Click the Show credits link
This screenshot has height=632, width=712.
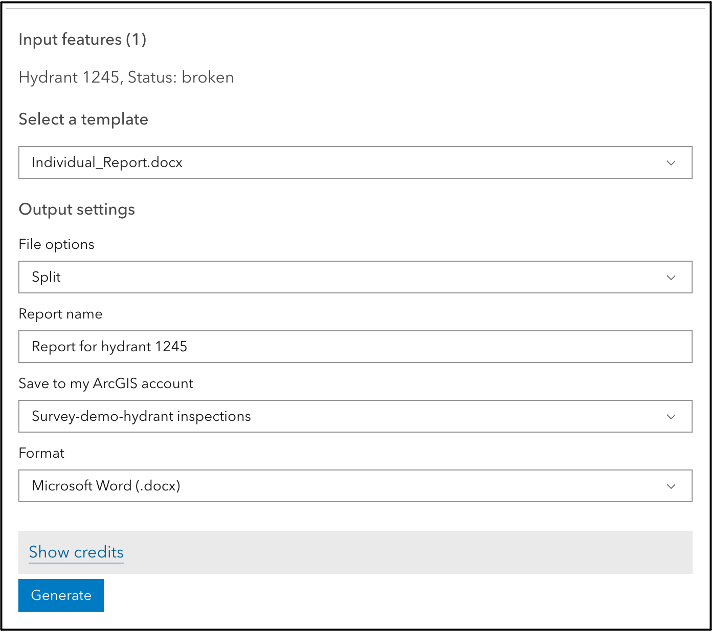(x=76, y=552)
